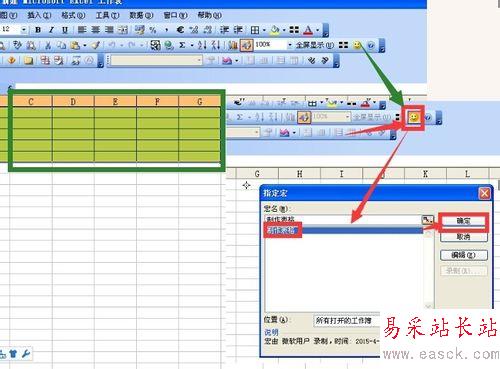Apply comma style format

point(166,30)
